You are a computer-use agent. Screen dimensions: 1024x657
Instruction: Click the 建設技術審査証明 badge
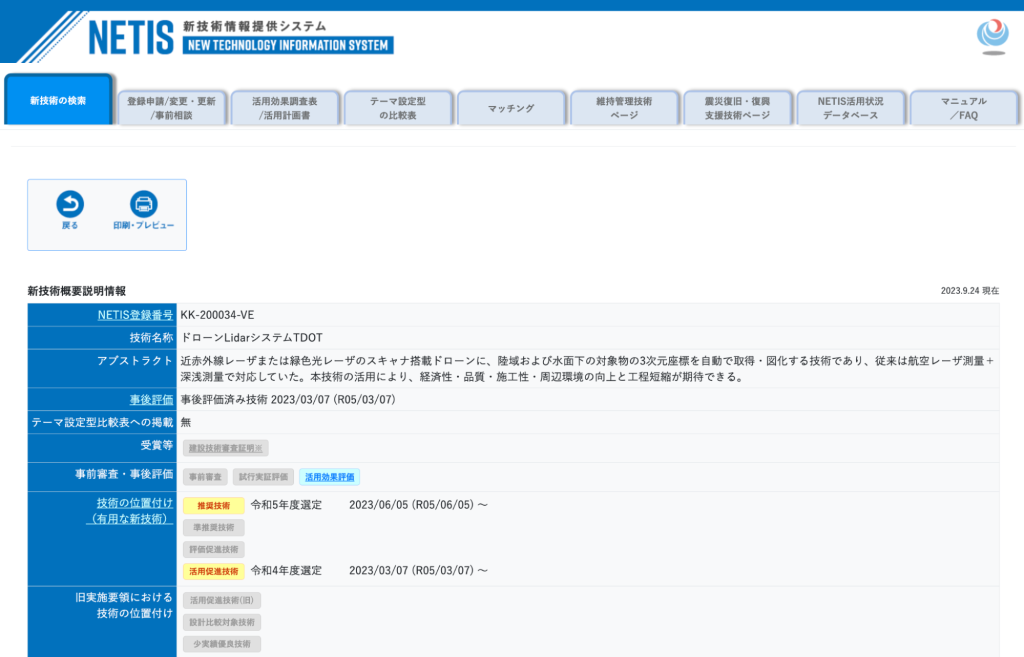[225, 448]
